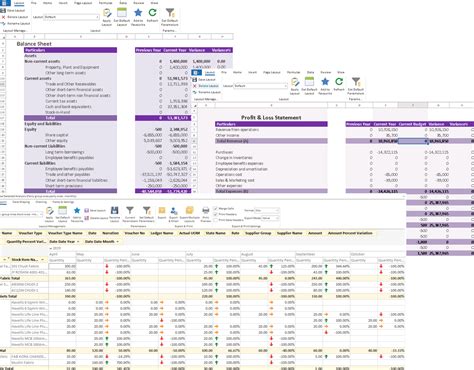Click Add to Favourite star in Balance Sheet window

click(x=138, y=13)
